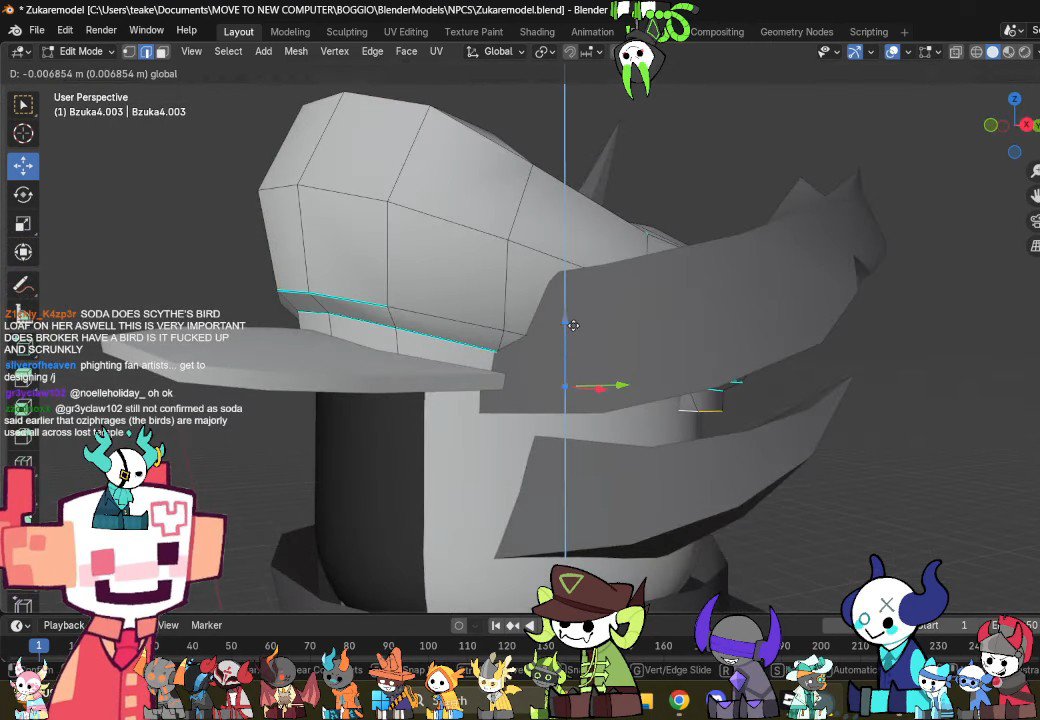The image size is (1040, 720).
Task: Switch to the Modeling workspace tab
Action: point(290,32)
